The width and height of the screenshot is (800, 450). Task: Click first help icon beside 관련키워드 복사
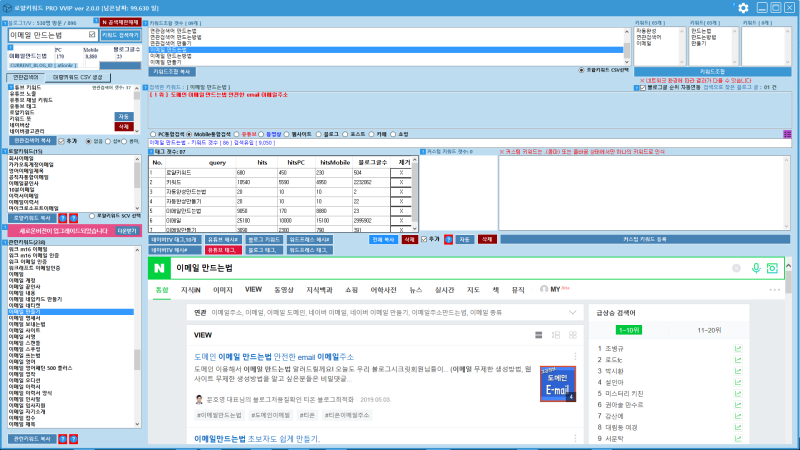point(63,439)
